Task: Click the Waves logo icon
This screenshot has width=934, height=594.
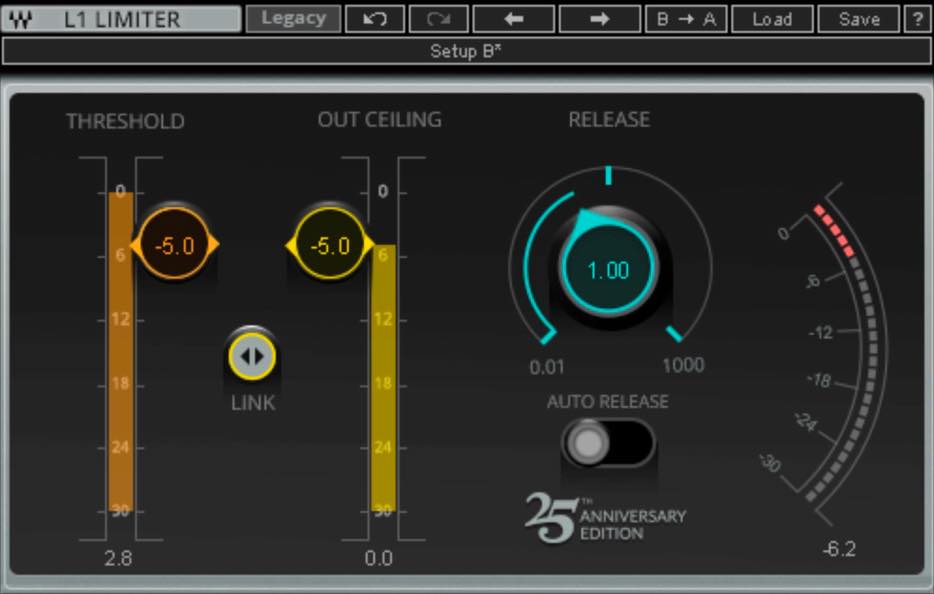Action: click(x=21, y=19)
